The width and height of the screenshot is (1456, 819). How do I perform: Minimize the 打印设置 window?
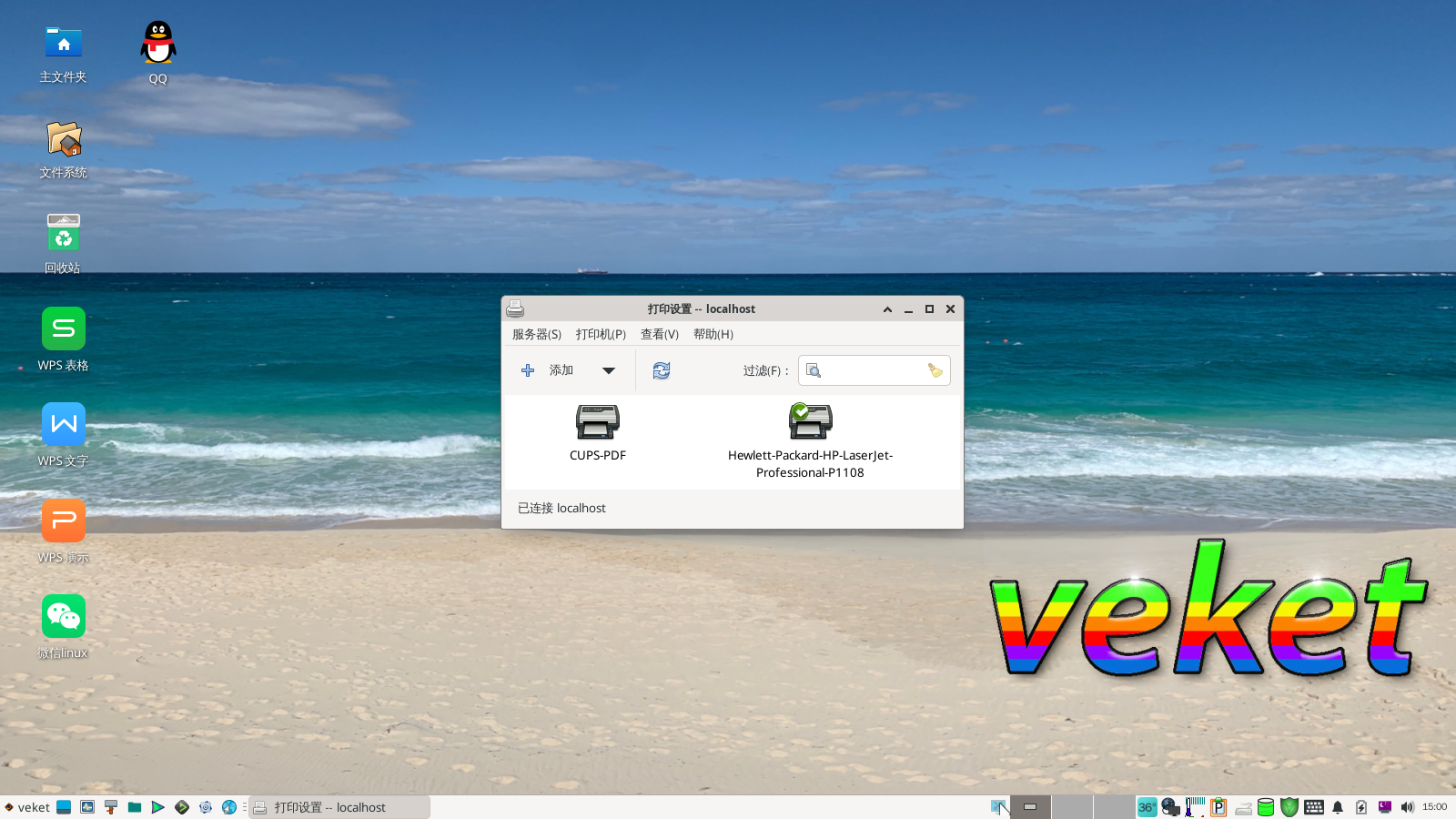pyautogui.click(x=908, y=309)
